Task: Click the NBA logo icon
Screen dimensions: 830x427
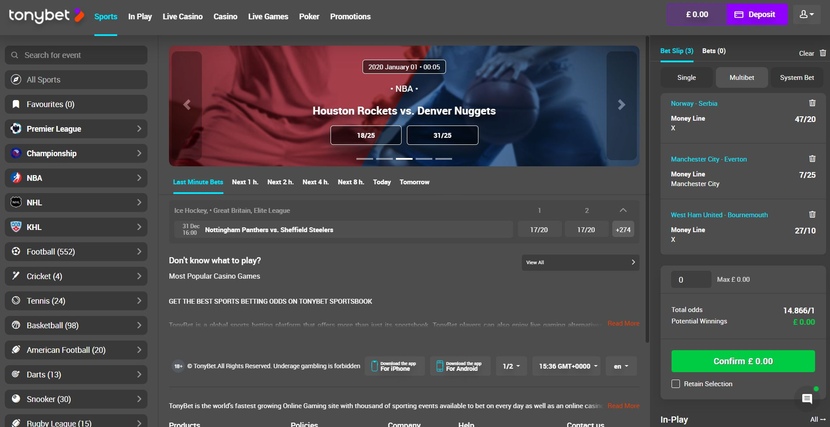Action: [x=16, y=178]
